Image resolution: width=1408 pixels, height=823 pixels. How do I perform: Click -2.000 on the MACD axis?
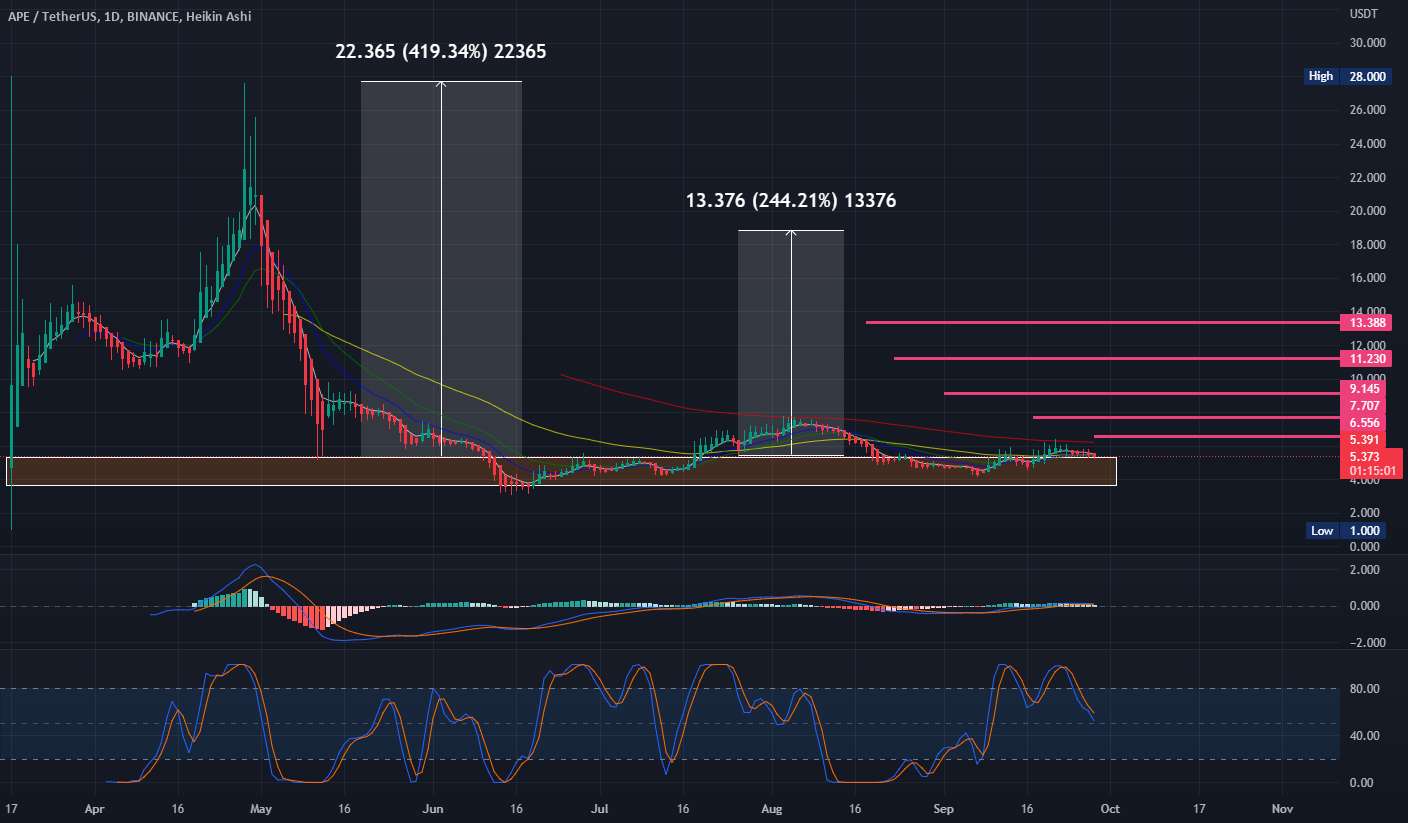point(1366,643)
